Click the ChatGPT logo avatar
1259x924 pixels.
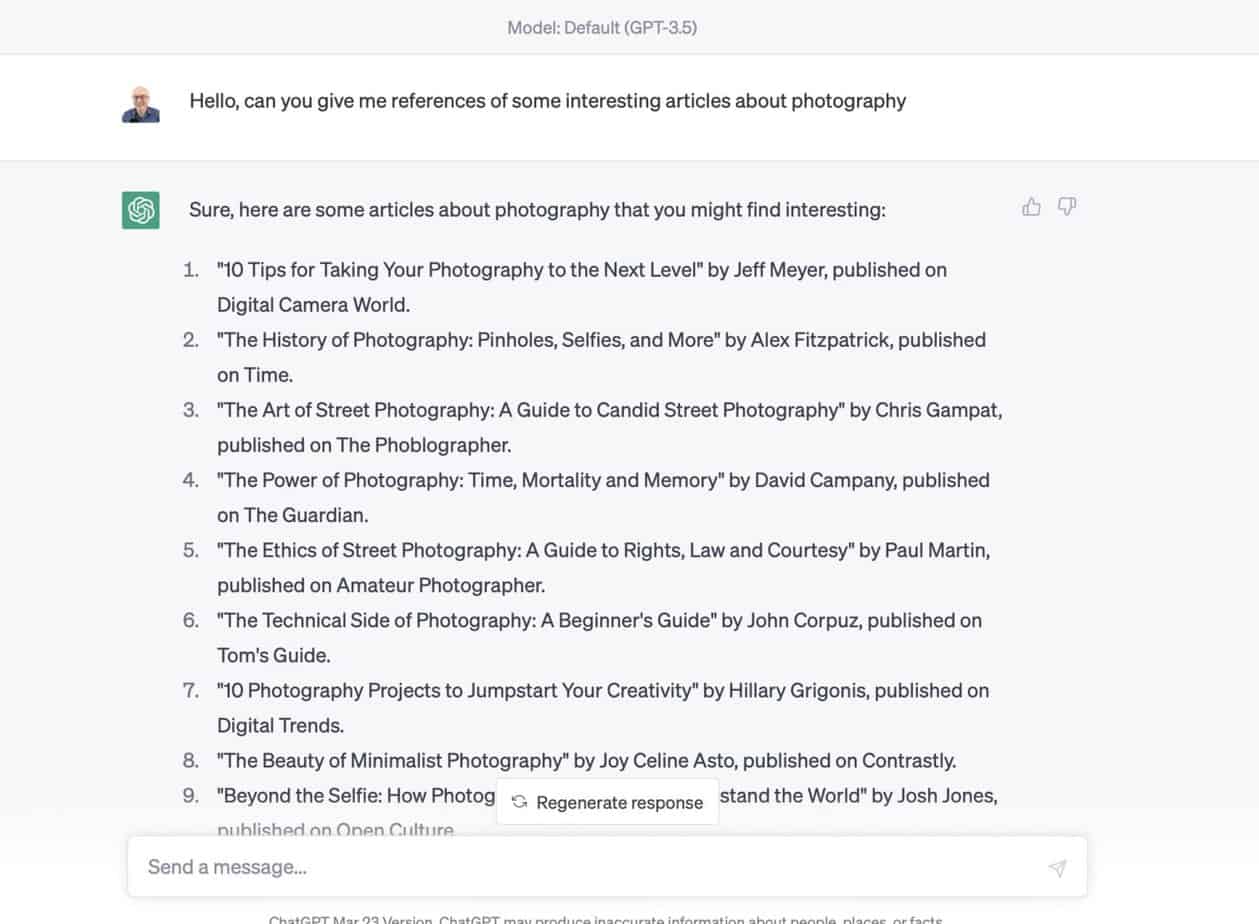pos(141,210)
